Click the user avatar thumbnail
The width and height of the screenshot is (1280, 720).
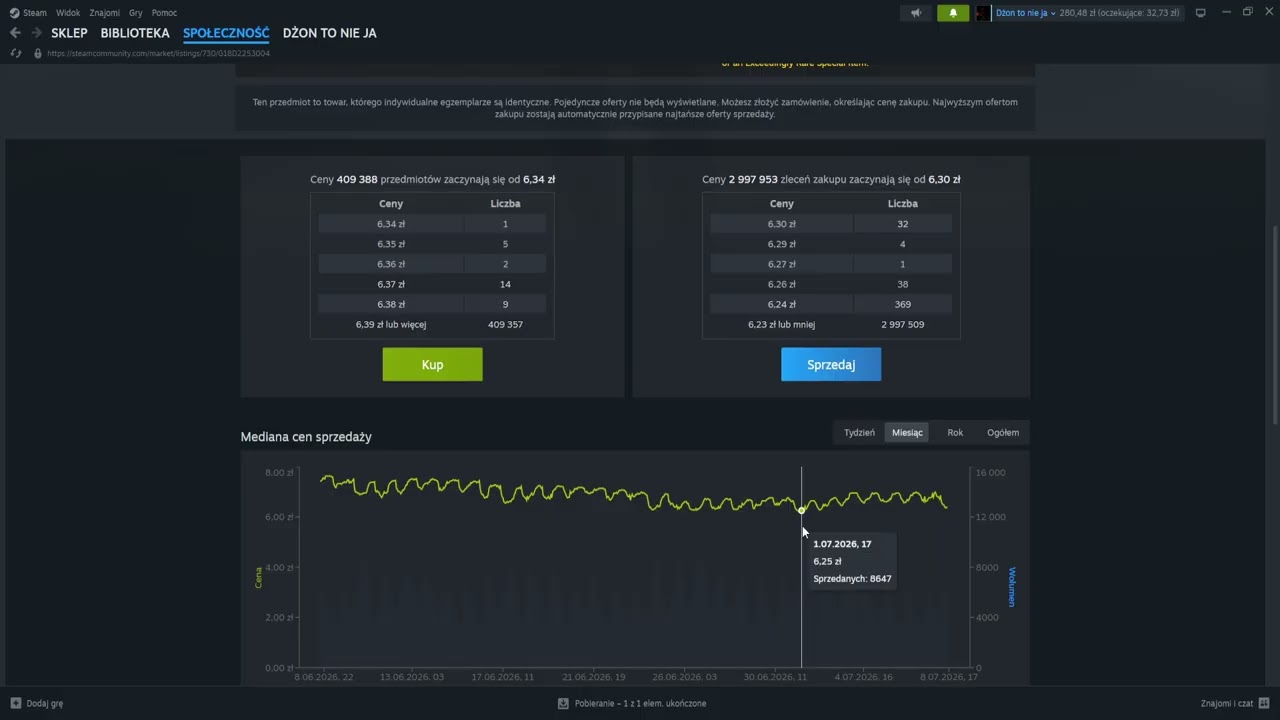click(983, 13)
